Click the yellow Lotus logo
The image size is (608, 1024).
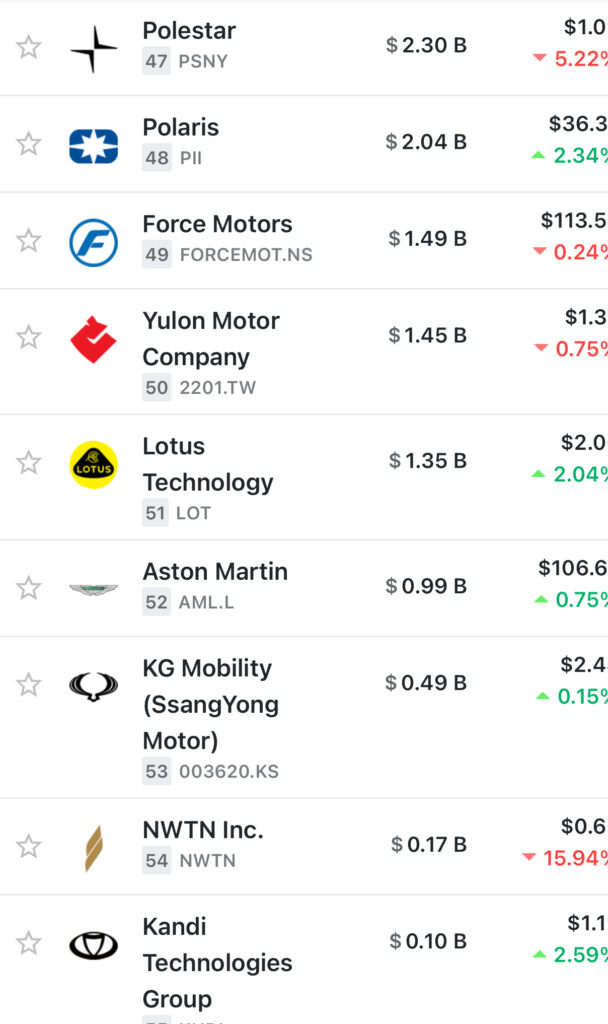click(x=93, y=465)
